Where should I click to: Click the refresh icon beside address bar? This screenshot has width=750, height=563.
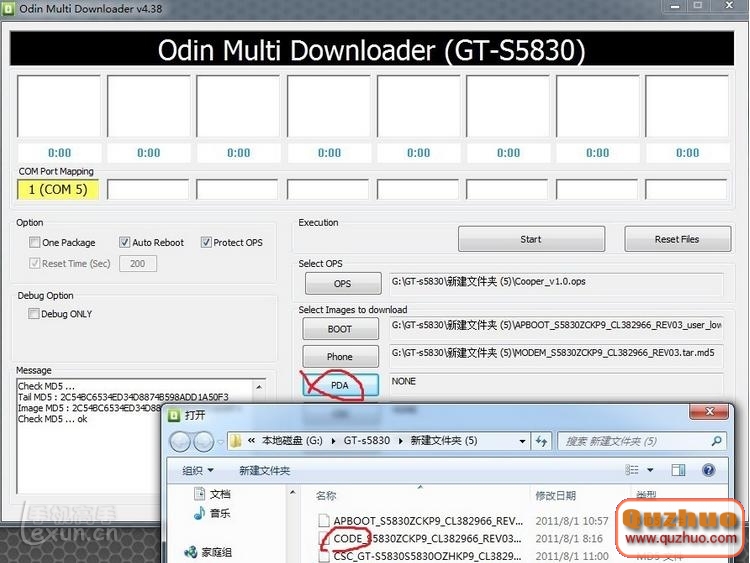pyautogui.click(x=541, y=441)
